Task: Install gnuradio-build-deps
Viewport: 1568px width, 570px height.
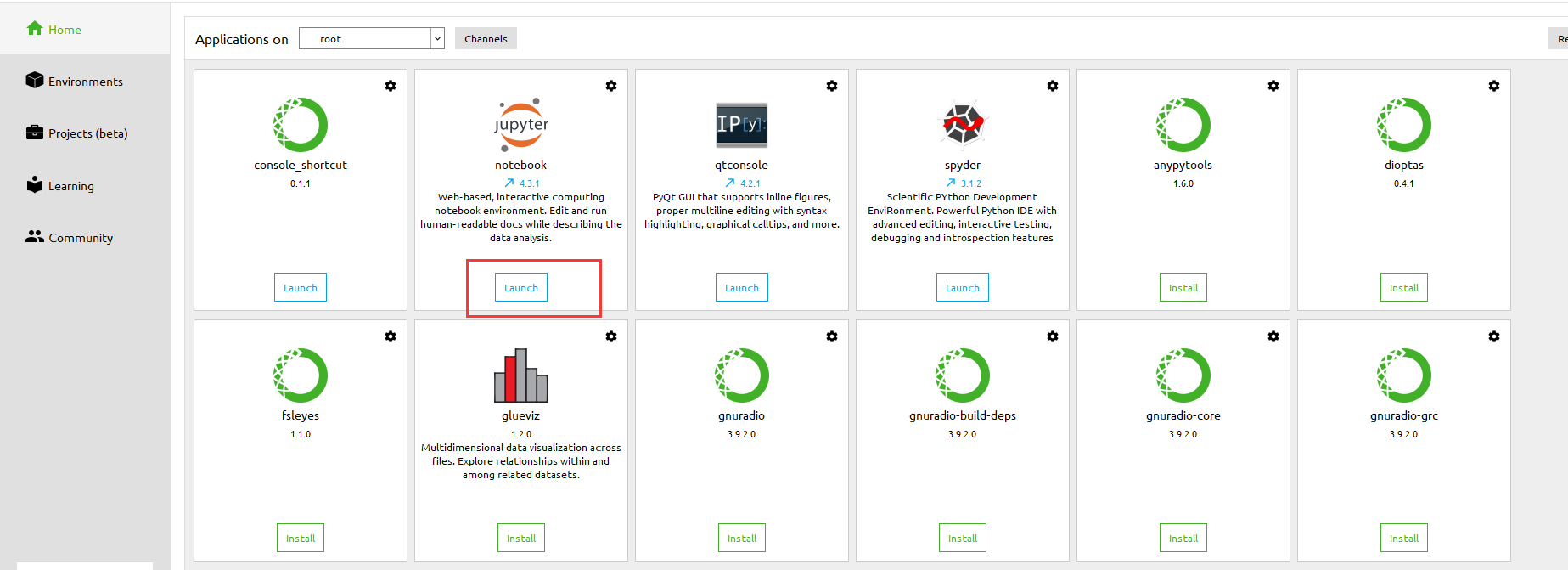Action: click(x=963, y=538)
